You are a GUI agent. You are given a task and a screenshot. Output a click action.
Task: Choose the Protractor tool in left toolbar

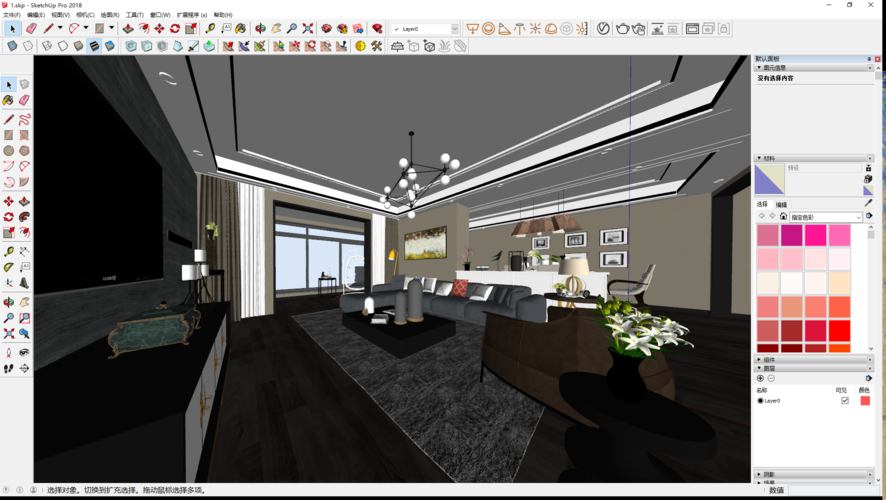pos(8,267)
